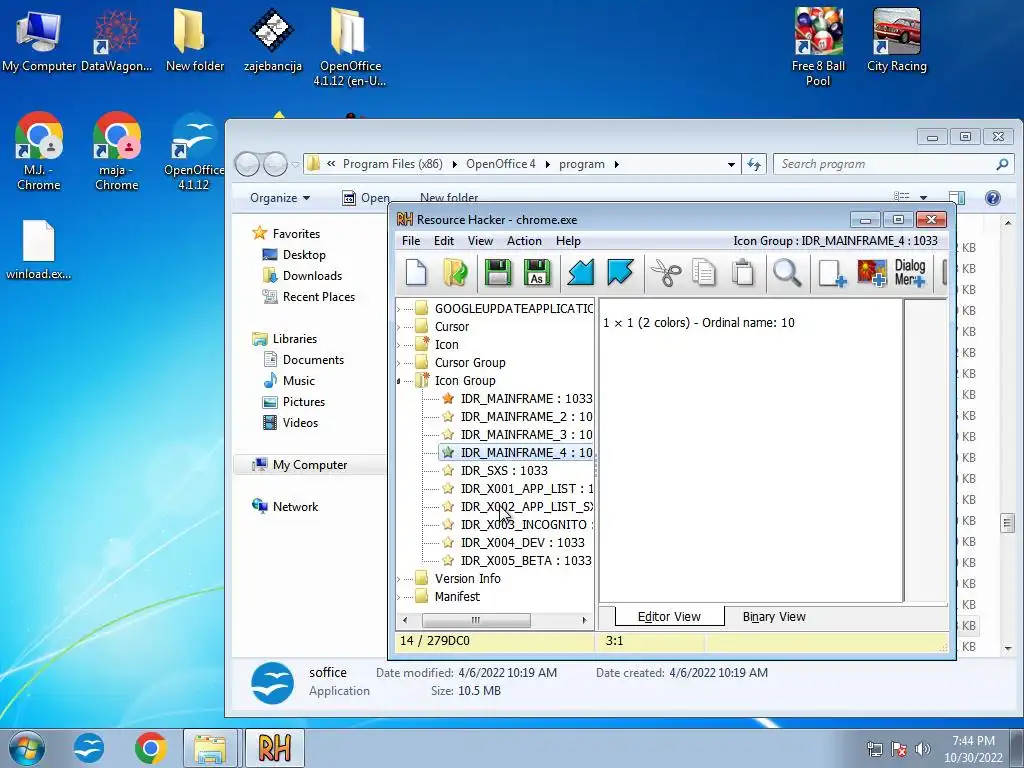Open the View menu
The image size is (1024, 768).
pos(480,241)
